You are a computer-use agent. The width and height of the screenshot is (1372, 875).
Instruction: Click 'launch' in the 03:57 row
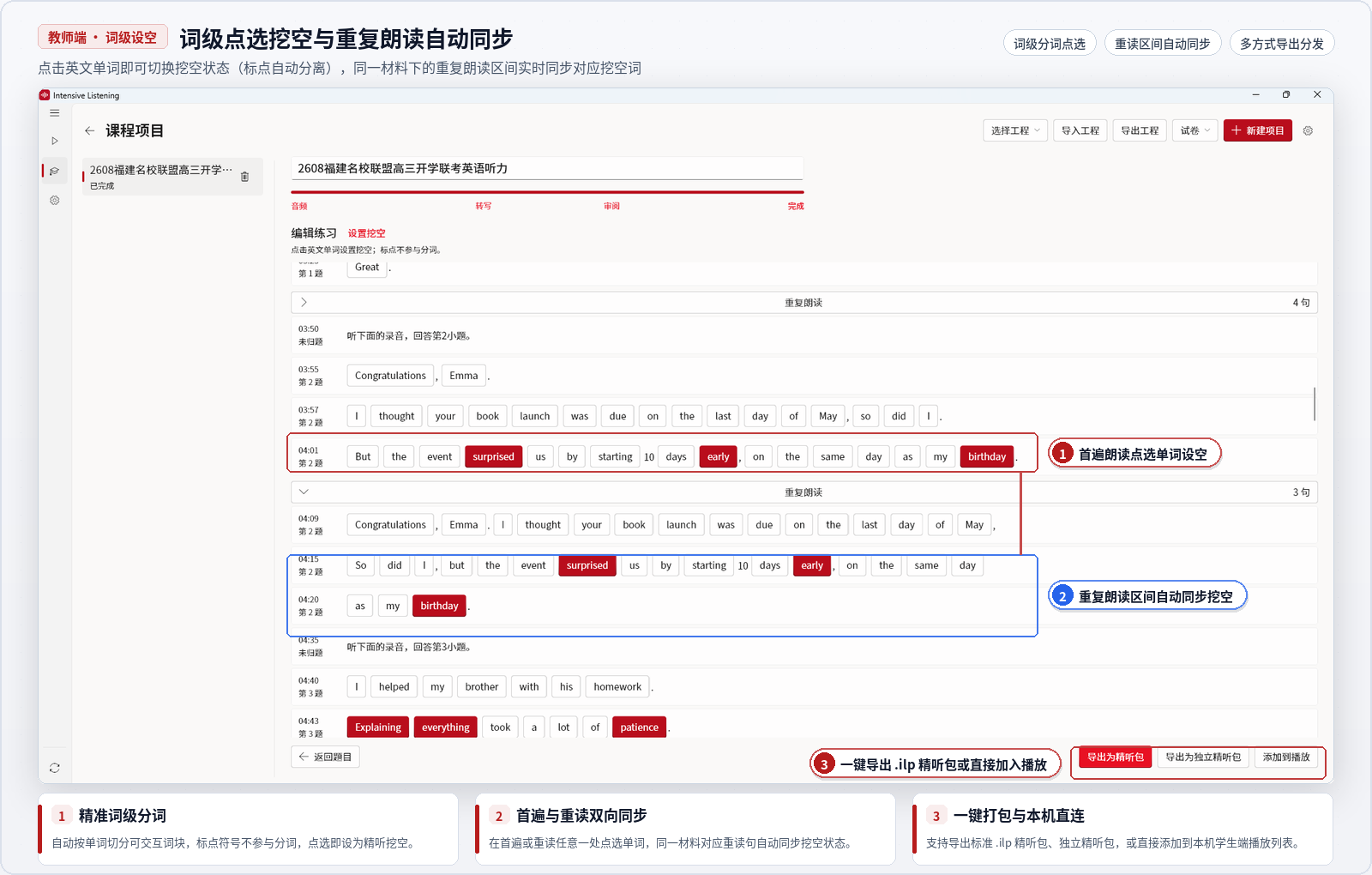coord(535,416)
